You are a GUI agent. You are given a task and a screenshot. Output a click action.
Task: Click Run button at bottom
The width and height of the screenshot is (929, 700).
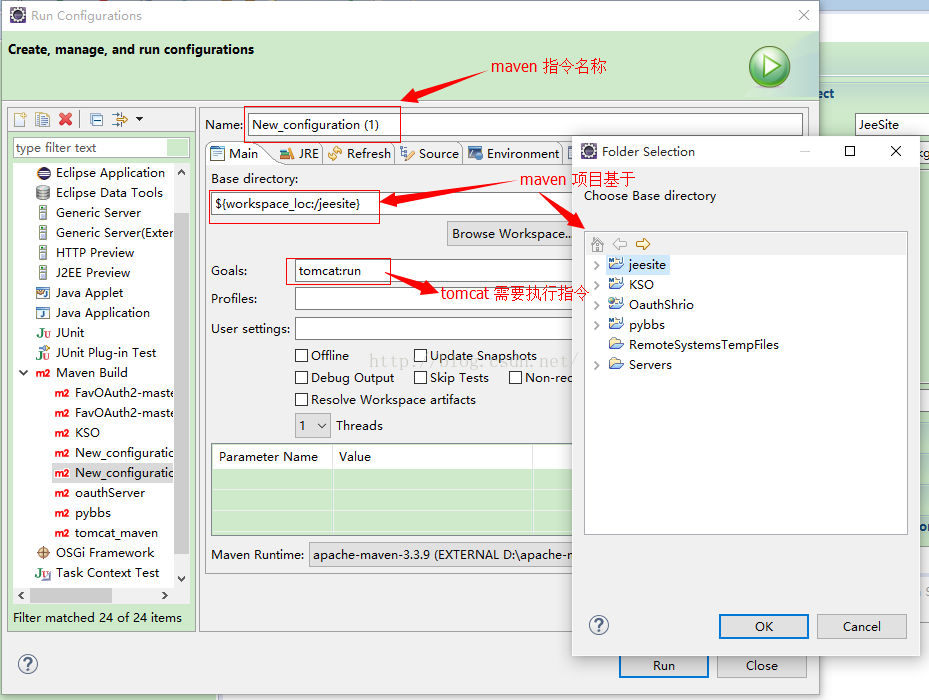tap(664, 666)
